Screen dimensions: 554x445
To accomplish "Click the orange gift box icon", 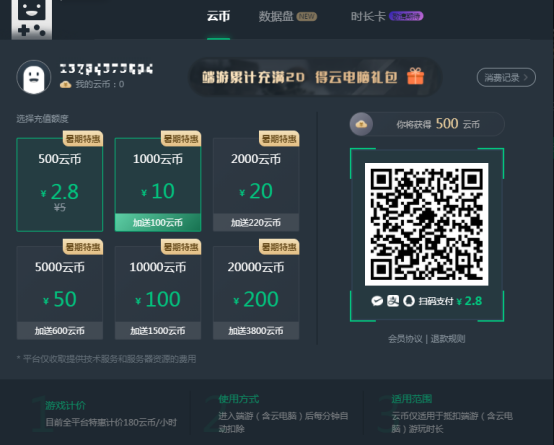I will coord(416,76).
